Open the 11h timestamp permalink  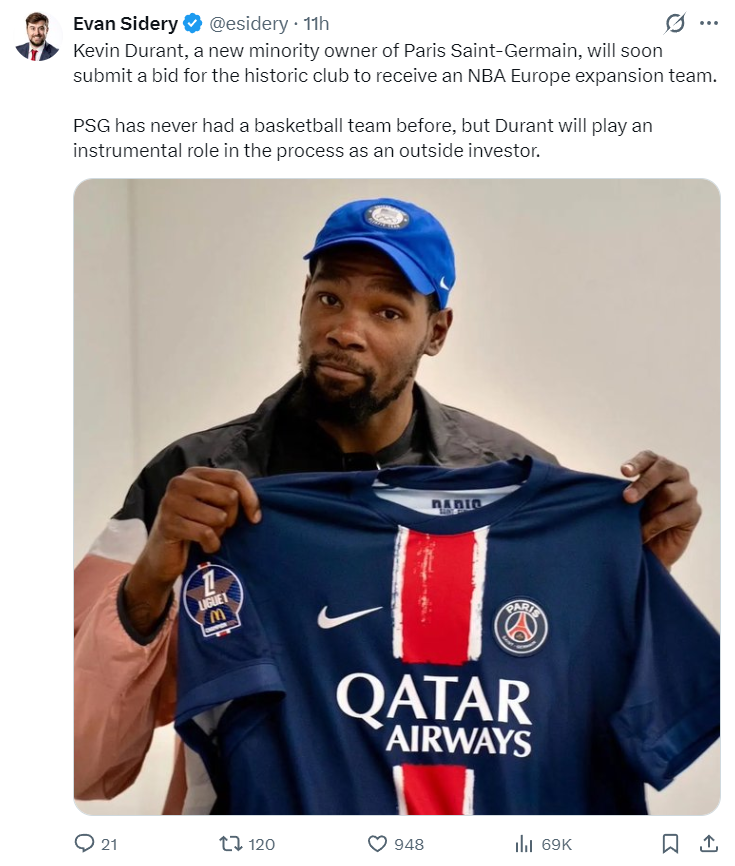(316, 24)
